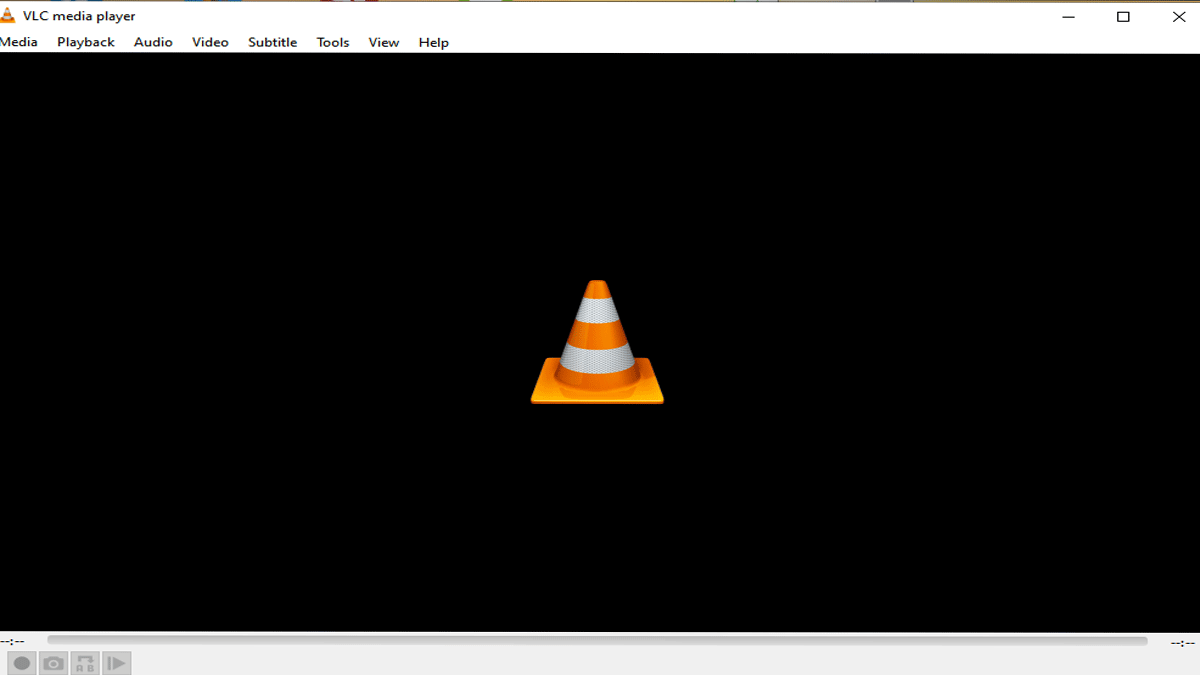Minimize the VLC media player window
1200x675 pixels.
pos(1067,17)
